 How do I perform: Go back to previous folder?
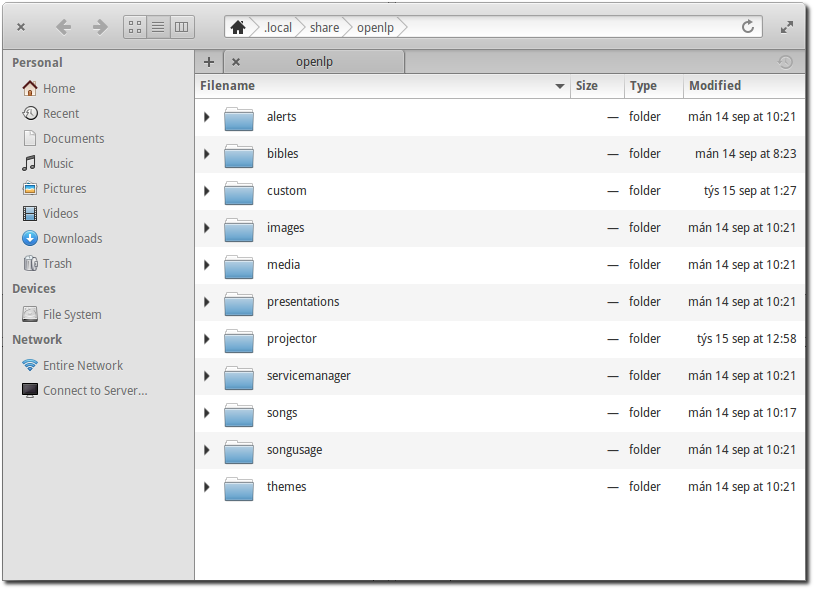[63, 27]
